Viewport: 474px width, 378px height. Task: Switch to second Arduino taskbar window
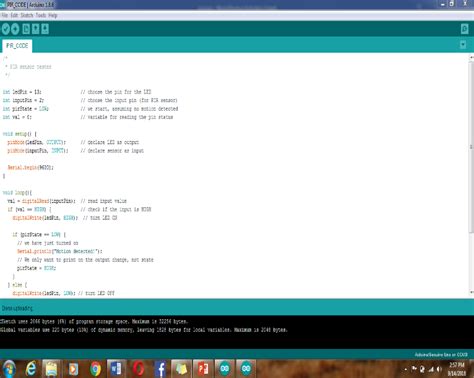click(246, 369)
